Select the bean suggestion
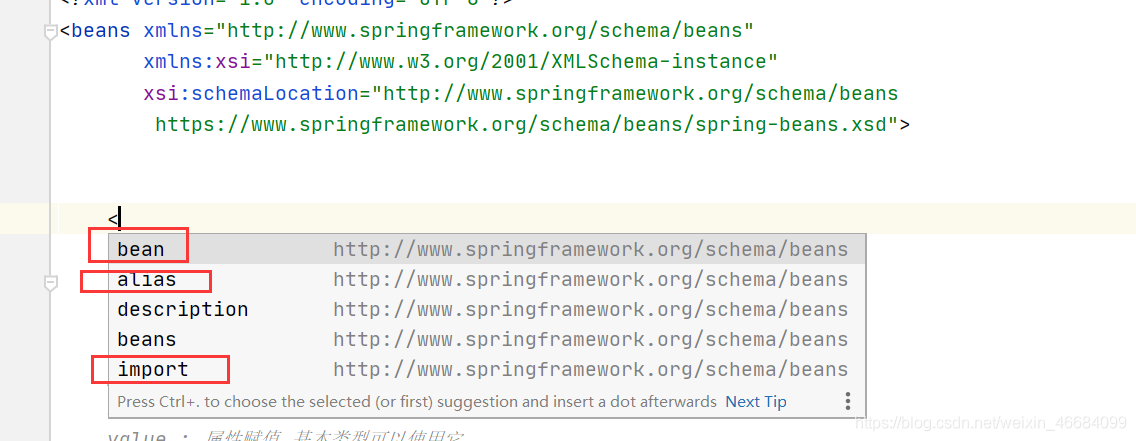Screen dimensions: 1136x441 140,249
